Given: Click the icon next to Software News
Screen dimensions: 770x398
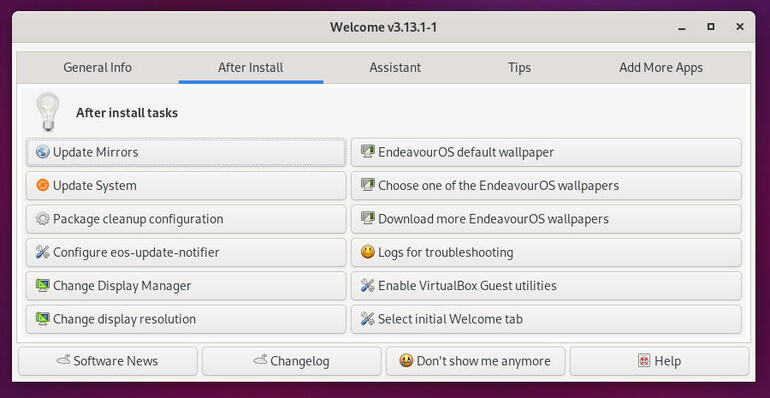Looking at the screenshot, I should [64, 361].
